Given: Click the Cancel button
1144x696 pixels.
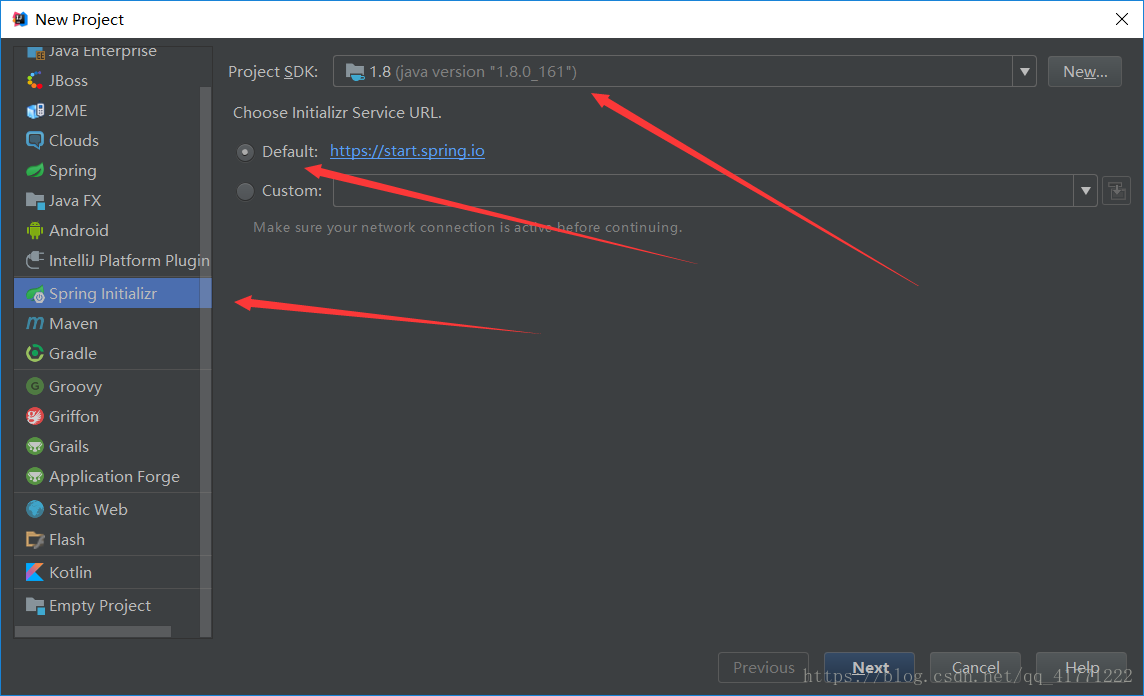Looking at the screenshot, I should click(x=975, y=668).
